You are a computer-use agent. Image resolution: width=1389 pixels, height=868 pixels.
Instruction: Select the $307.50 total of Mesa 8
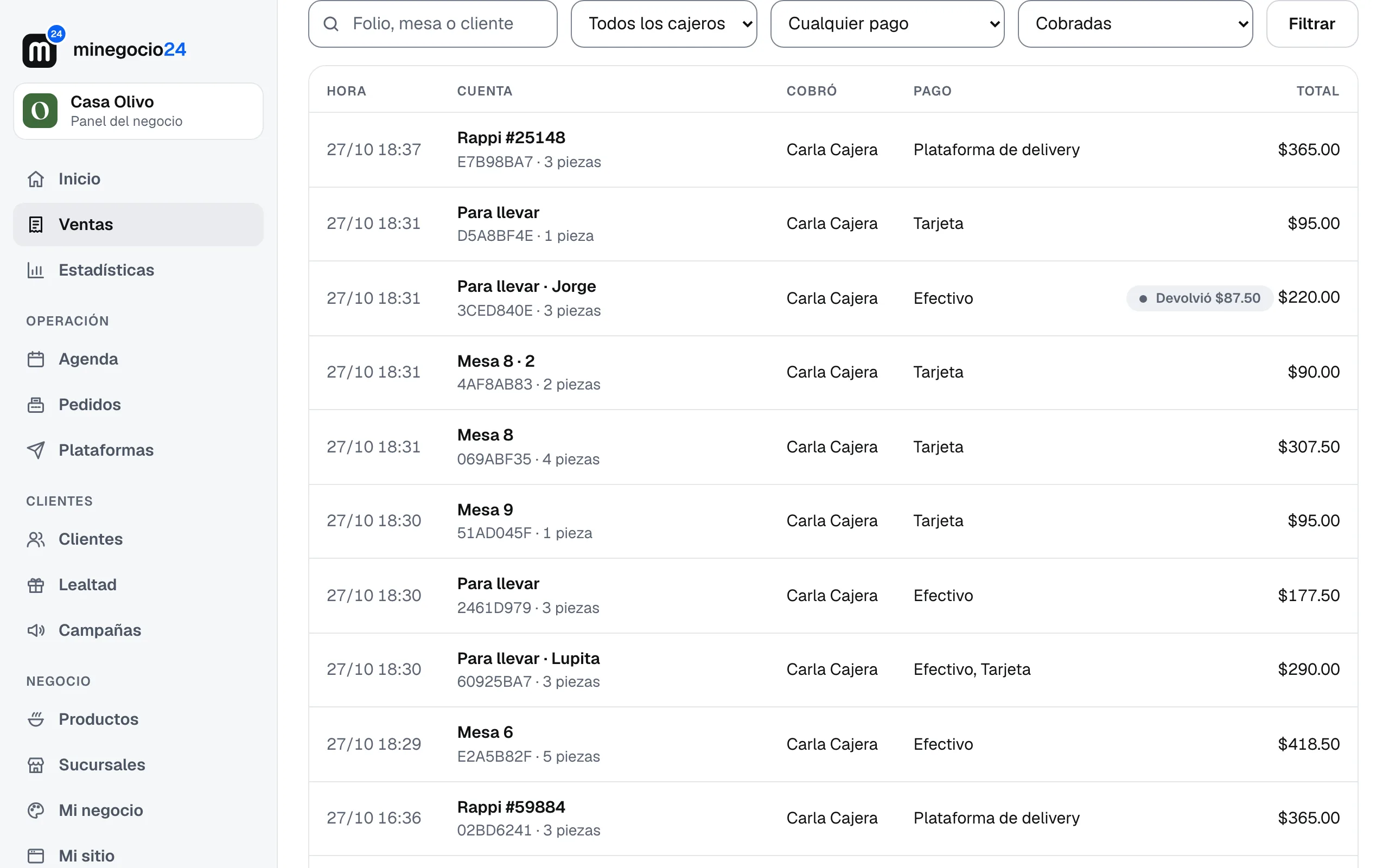tap(1309, 446)
